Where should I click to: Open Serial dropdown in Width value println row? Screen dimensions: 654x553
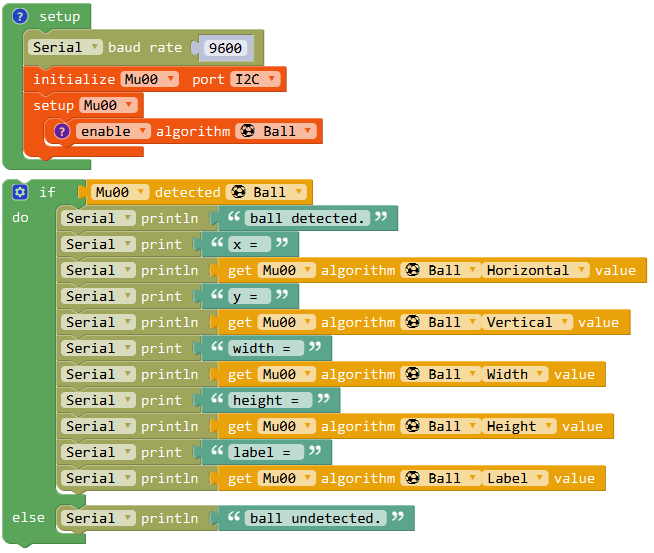pyautogui.click(x=98, y=374)
